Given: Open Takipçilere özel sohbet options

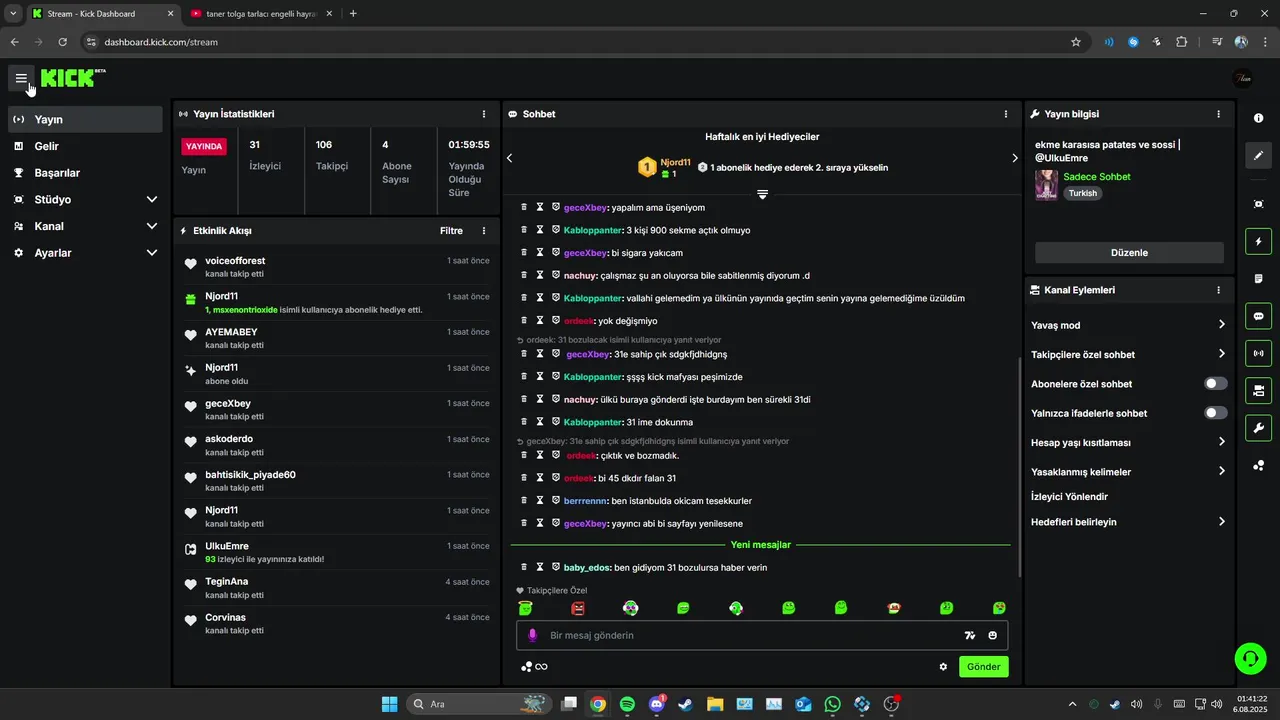Looking at the screenshot, I should tap(1129, 354).
